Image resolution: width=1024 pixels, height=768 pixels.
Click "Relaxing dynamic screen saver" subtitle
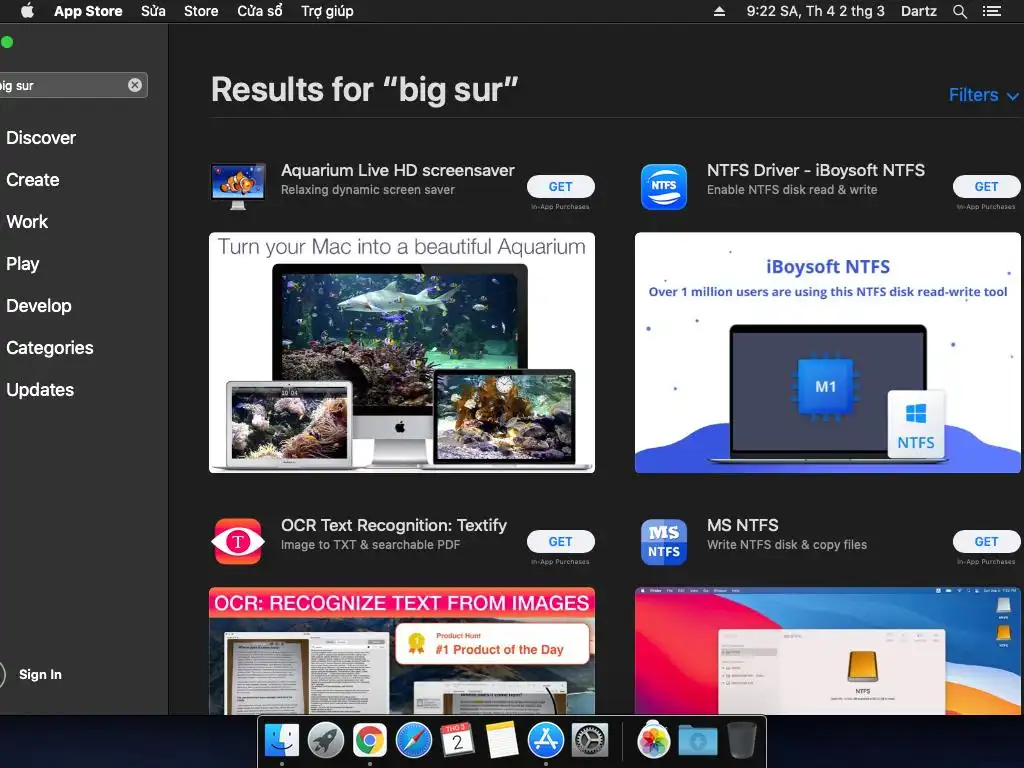point(368,190)
